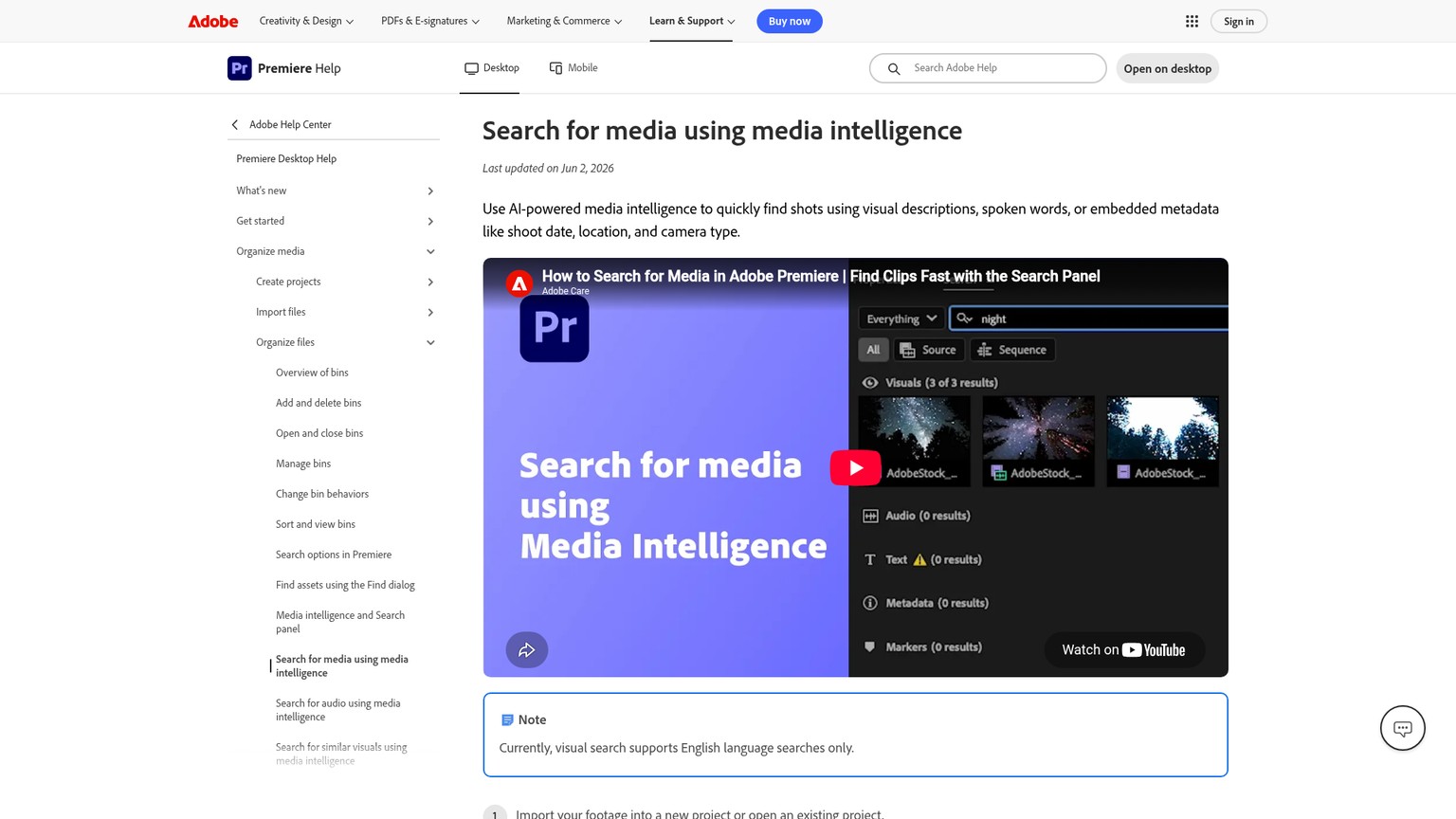Image resolution: width=1456 pixels, height=819 pixels.
Task: Click the Markers icon in video
Action: coord(869,646)
